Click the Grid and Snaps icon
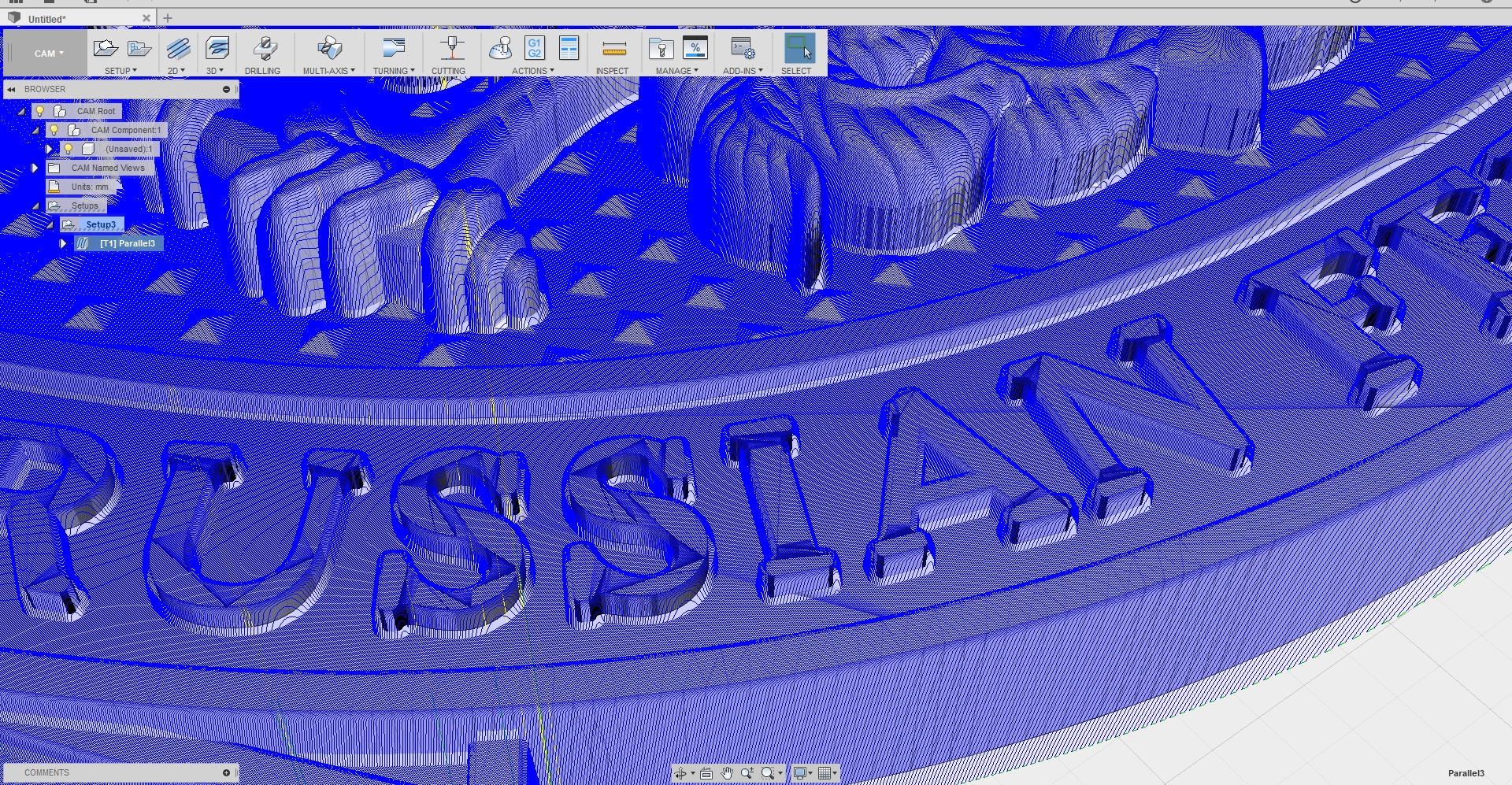 (825, 774)
